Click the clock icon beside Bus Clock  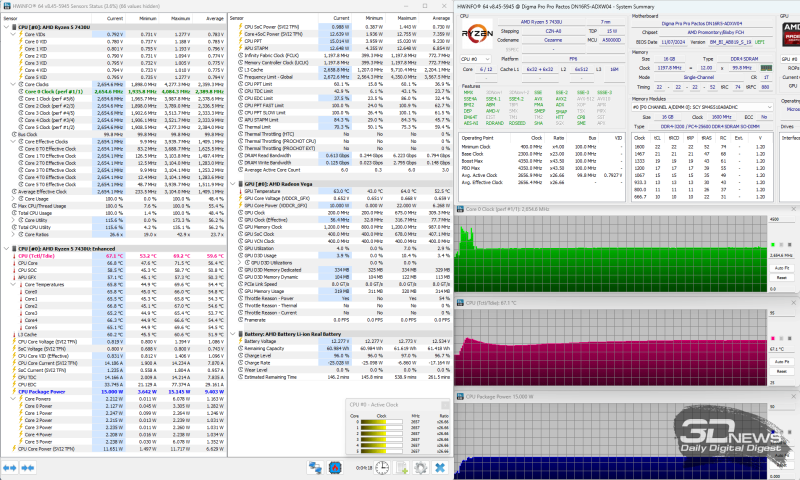(14, 135)
